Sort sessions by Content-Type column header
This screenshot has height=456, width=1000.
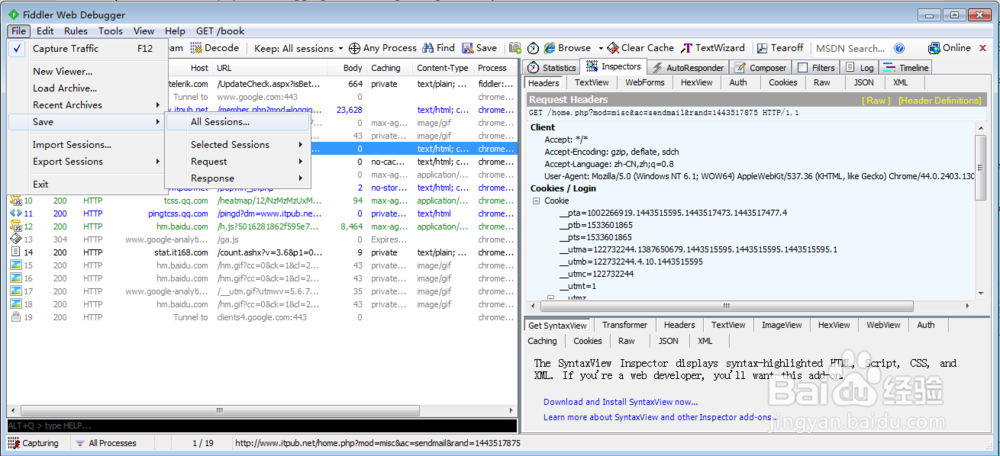(x=443, y=68)
